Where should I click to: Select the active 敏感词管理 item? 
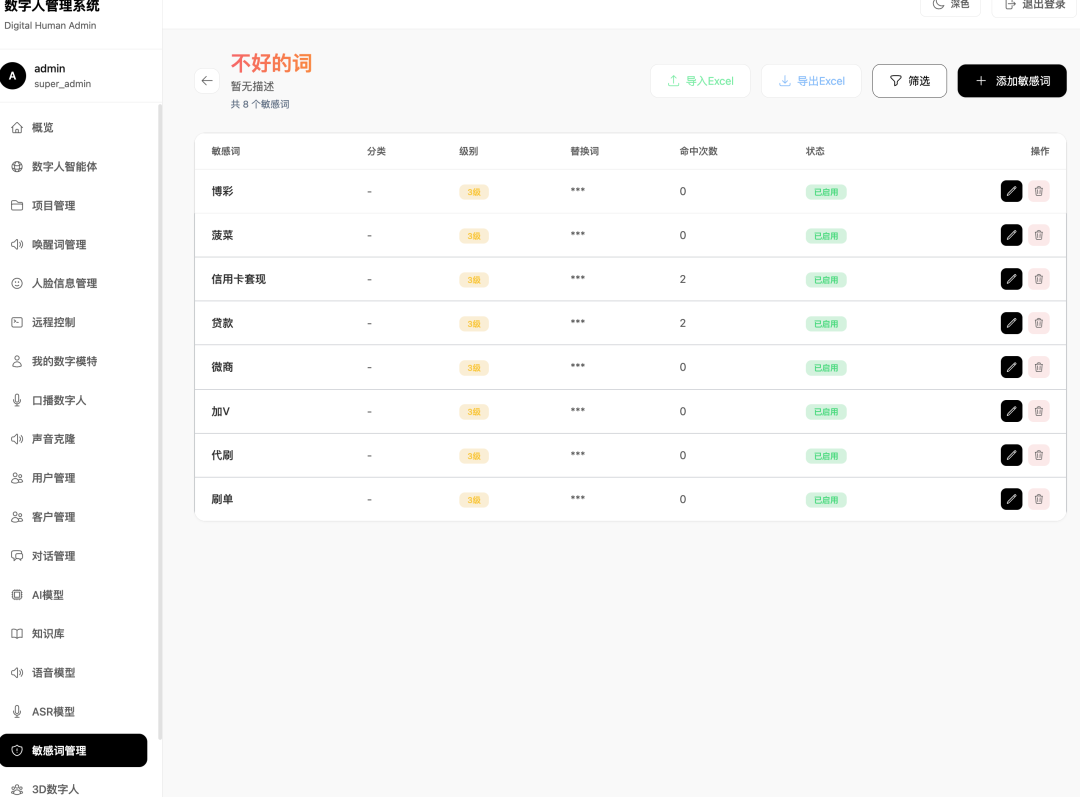[x=74, y=750]
